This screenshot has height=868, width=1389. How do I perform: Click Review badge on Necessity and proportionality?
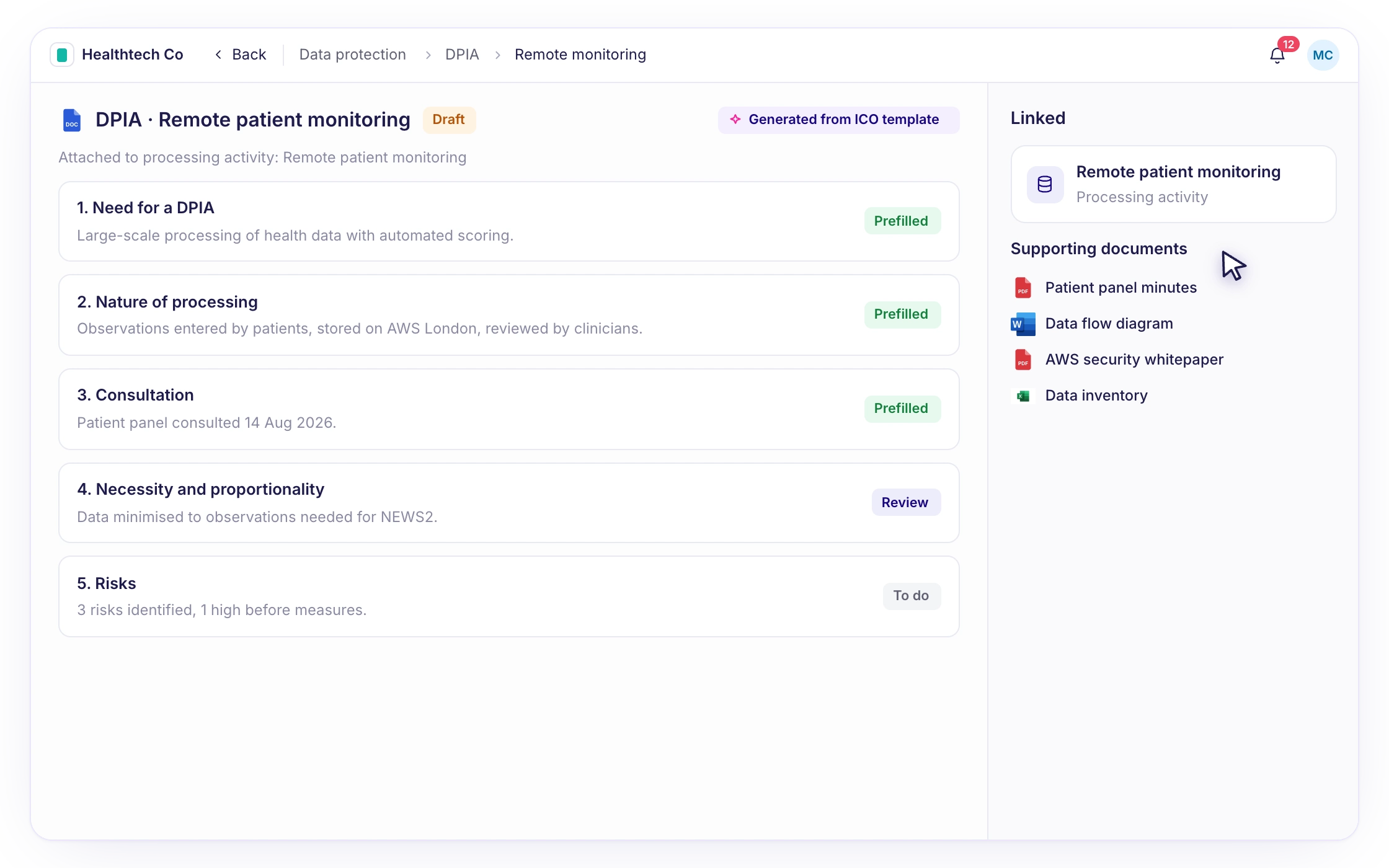pyautogui.click(x=906, y=503)
